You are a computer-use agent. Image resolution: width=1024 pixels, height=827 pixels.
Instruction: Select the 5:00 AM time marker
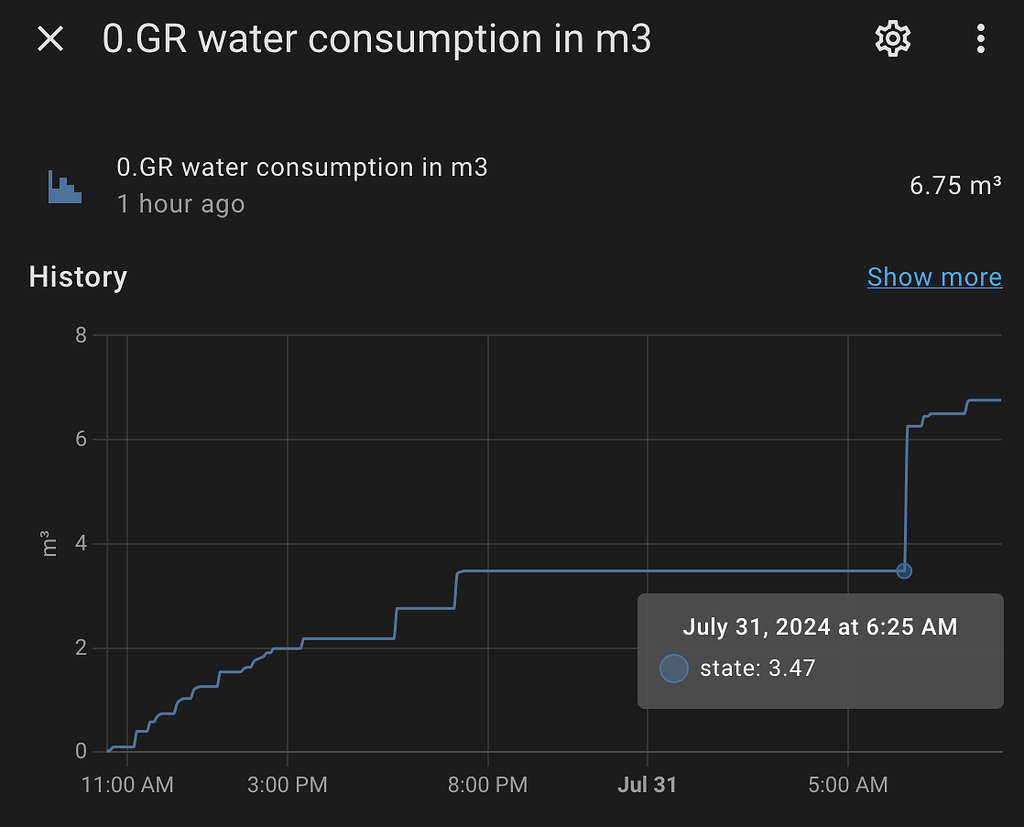848,785
